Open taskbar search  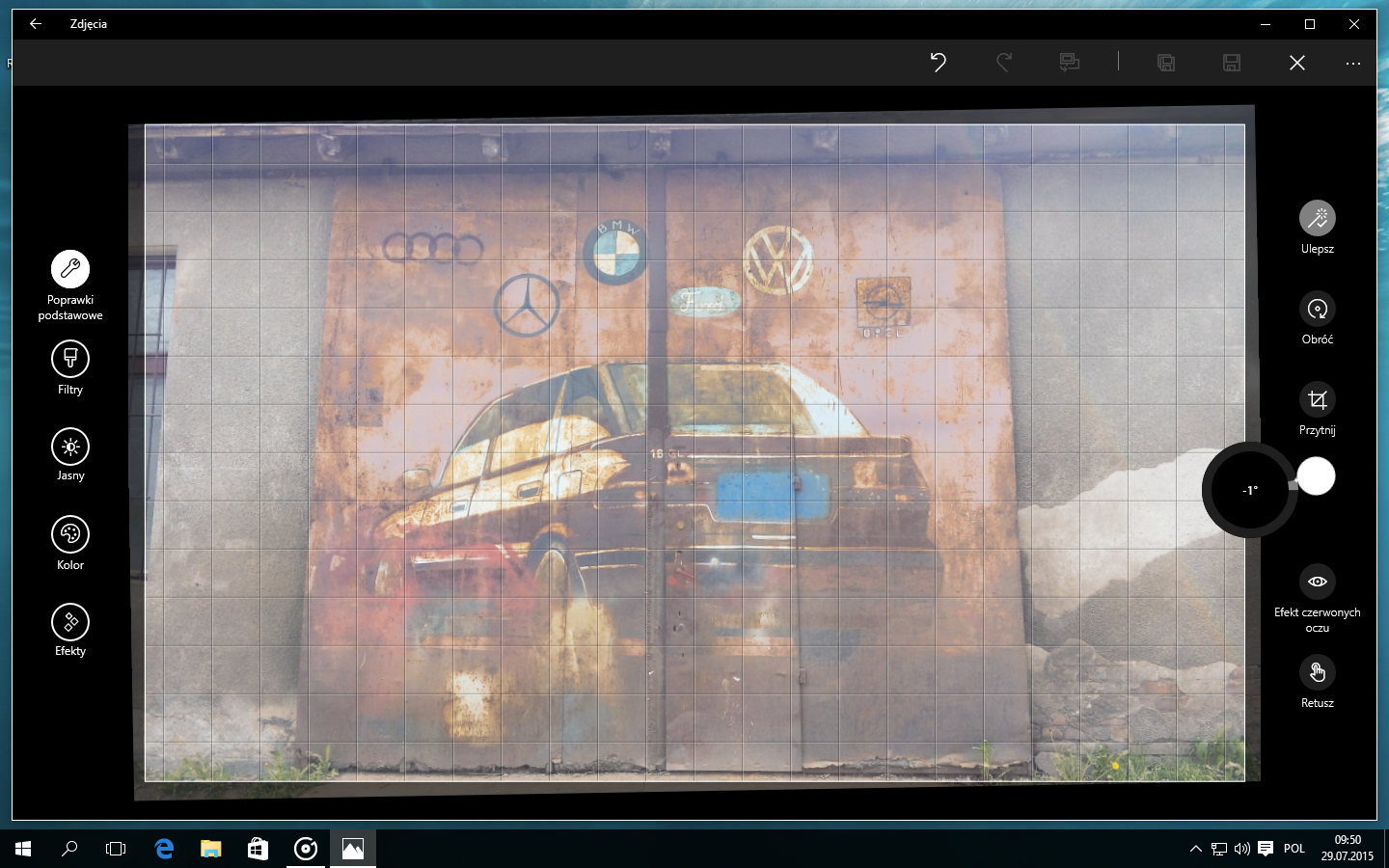[x=69, y=849]
